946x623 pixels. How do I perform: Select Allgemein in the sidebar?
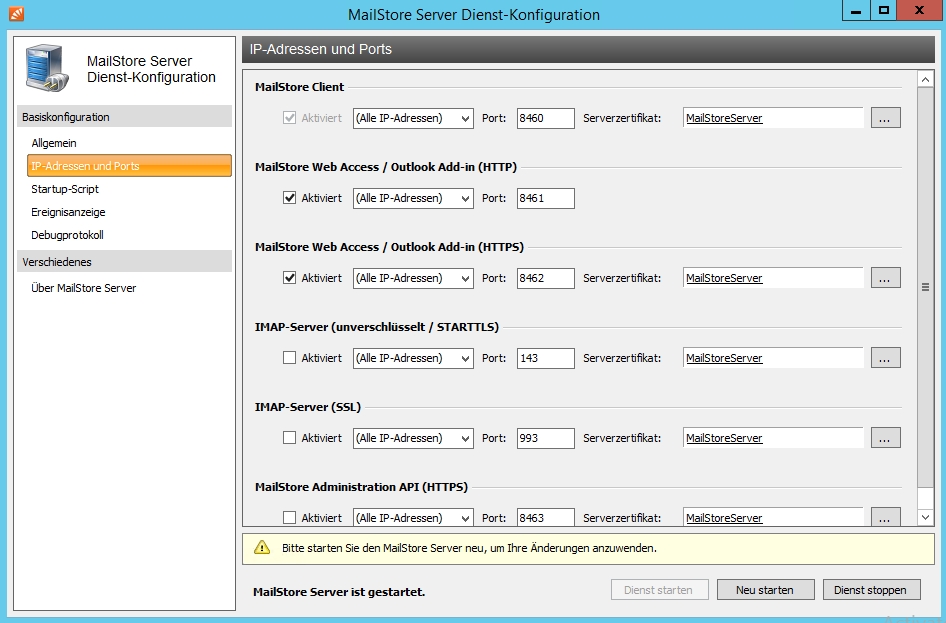(54, 143)
